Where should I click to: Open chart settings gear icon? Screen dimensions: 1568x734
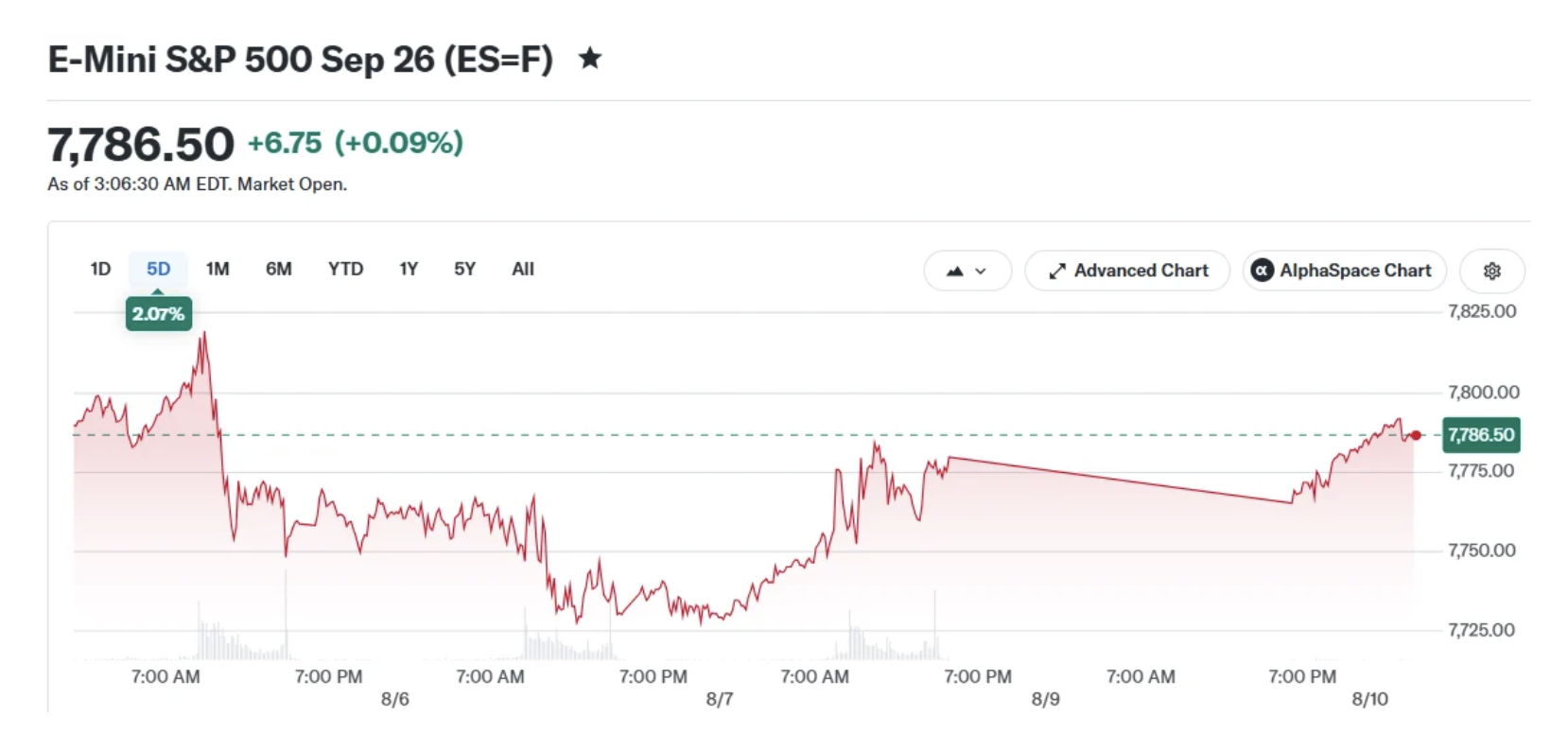(1492, 271)
